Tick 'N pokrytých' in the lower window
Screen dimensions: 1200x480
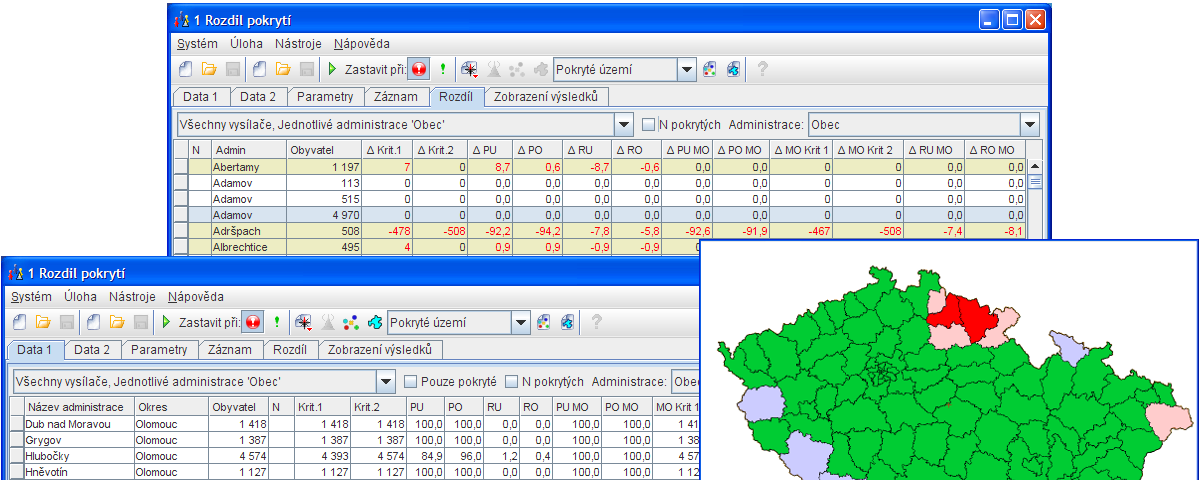[x=512, y=382]
